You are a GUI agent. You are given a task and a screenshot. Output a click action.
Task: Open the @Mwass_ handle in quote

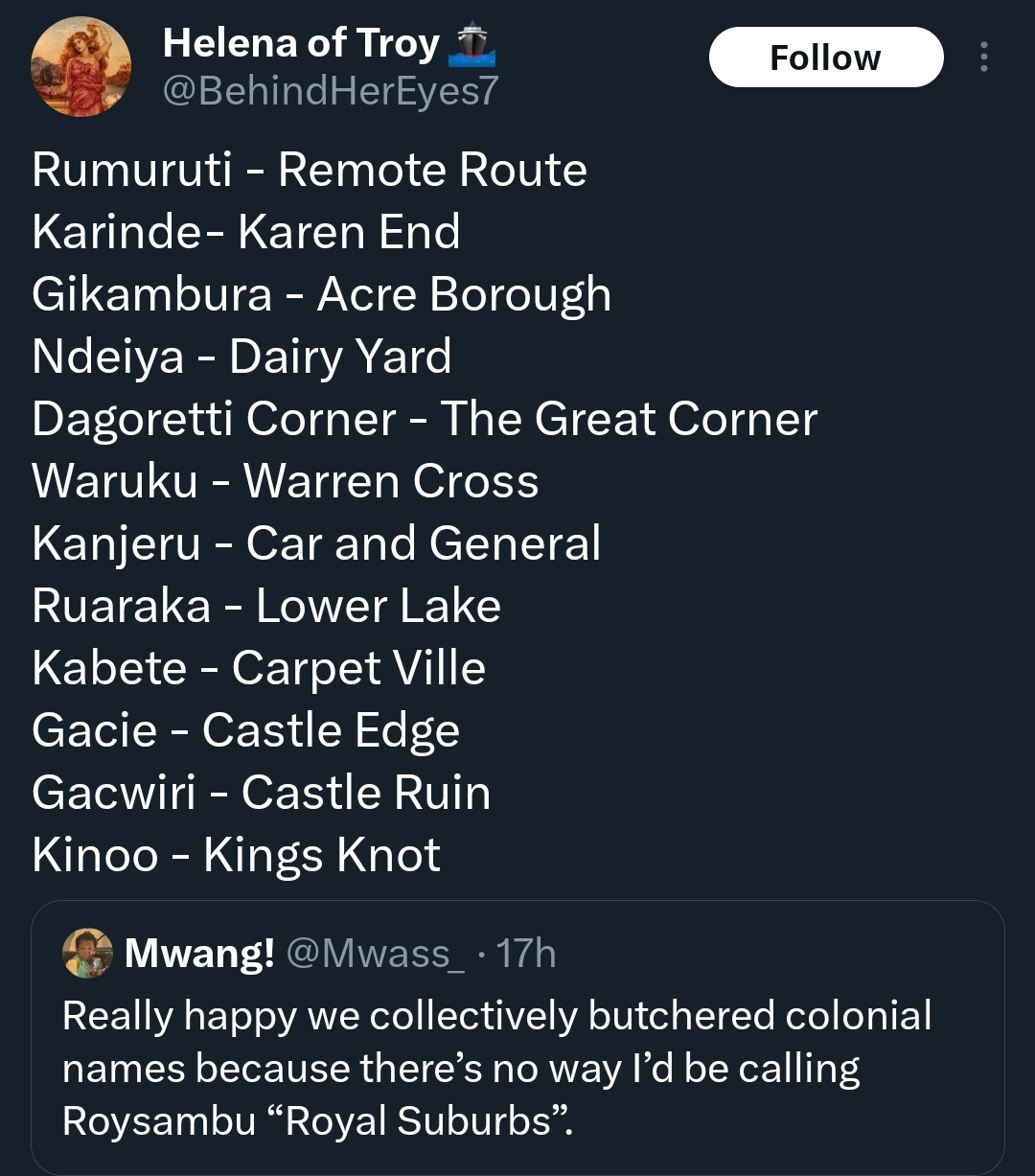pyautogui.click(x=376, y=954)
